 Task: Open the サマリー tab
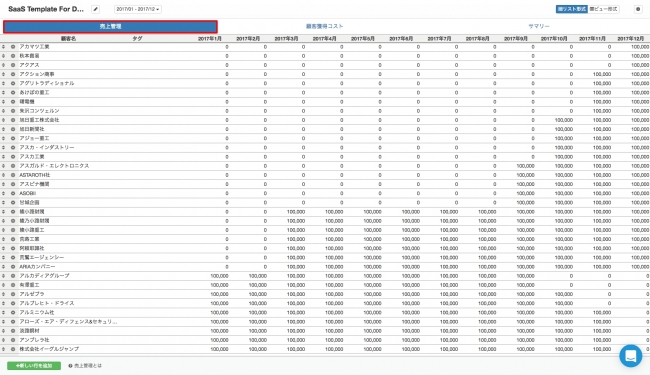click(x=539, y=26)
